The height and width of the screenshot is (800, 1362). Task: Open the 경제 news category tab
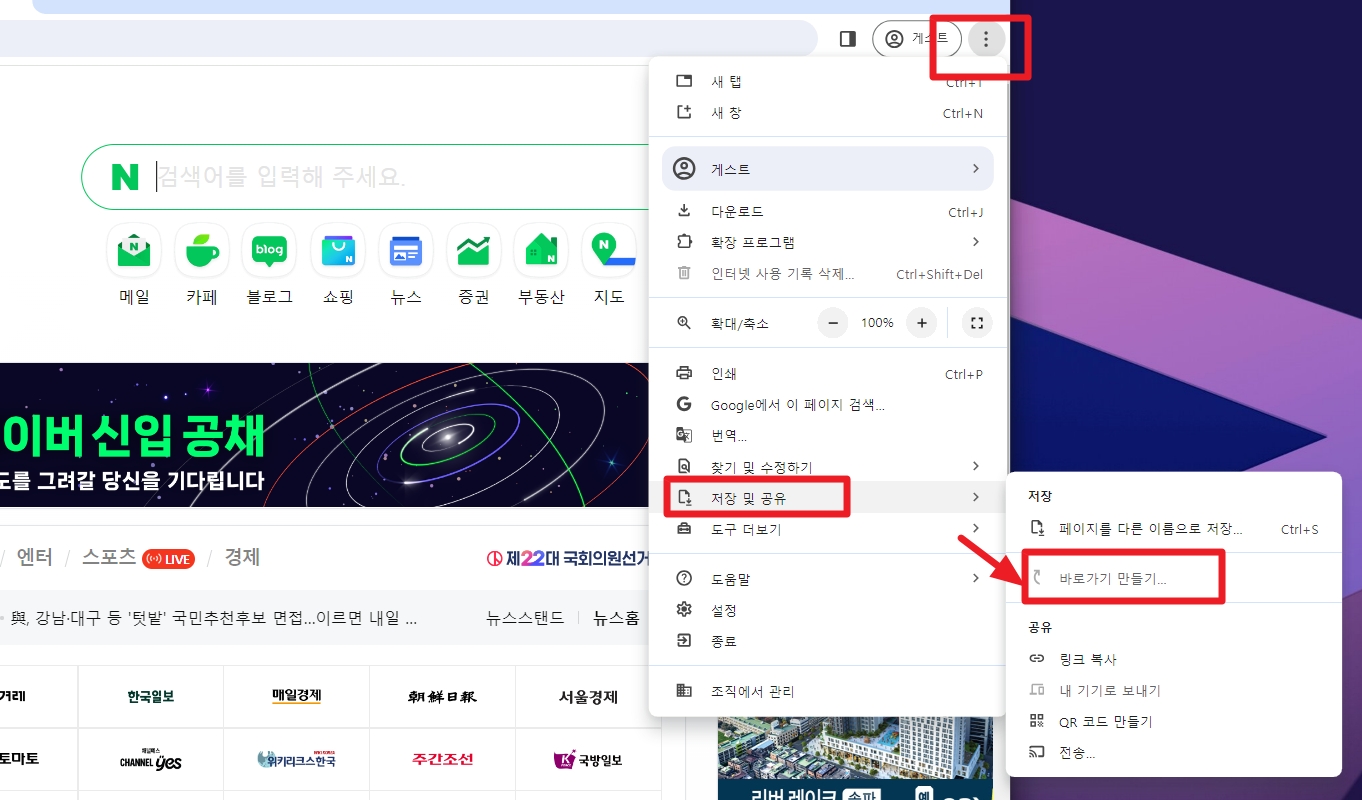[242, 557]
